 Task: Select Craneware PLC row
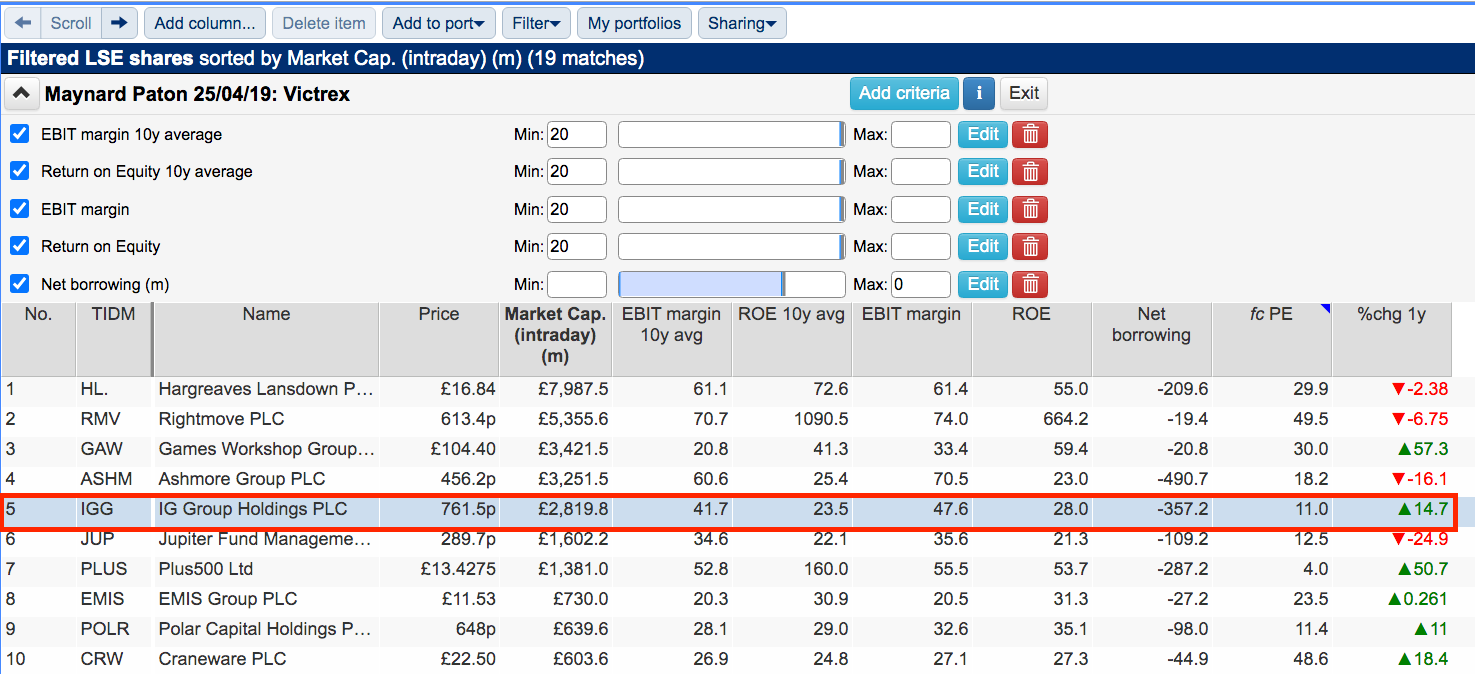coord(727,659)
